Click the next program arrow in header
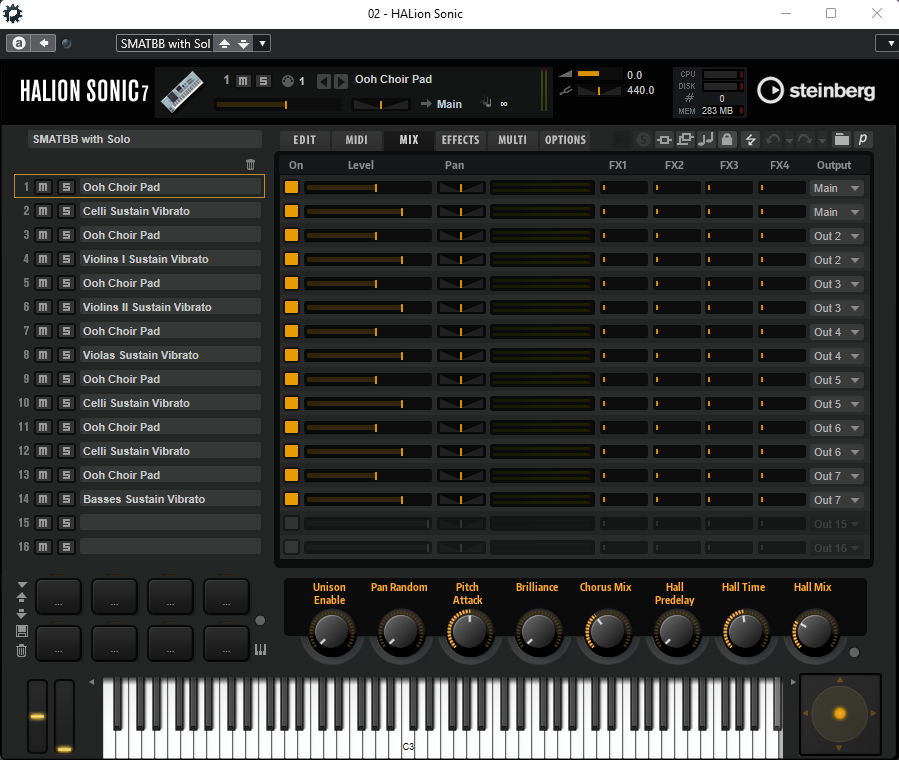Viewport: 899px width, 760px height. point(341,81)
